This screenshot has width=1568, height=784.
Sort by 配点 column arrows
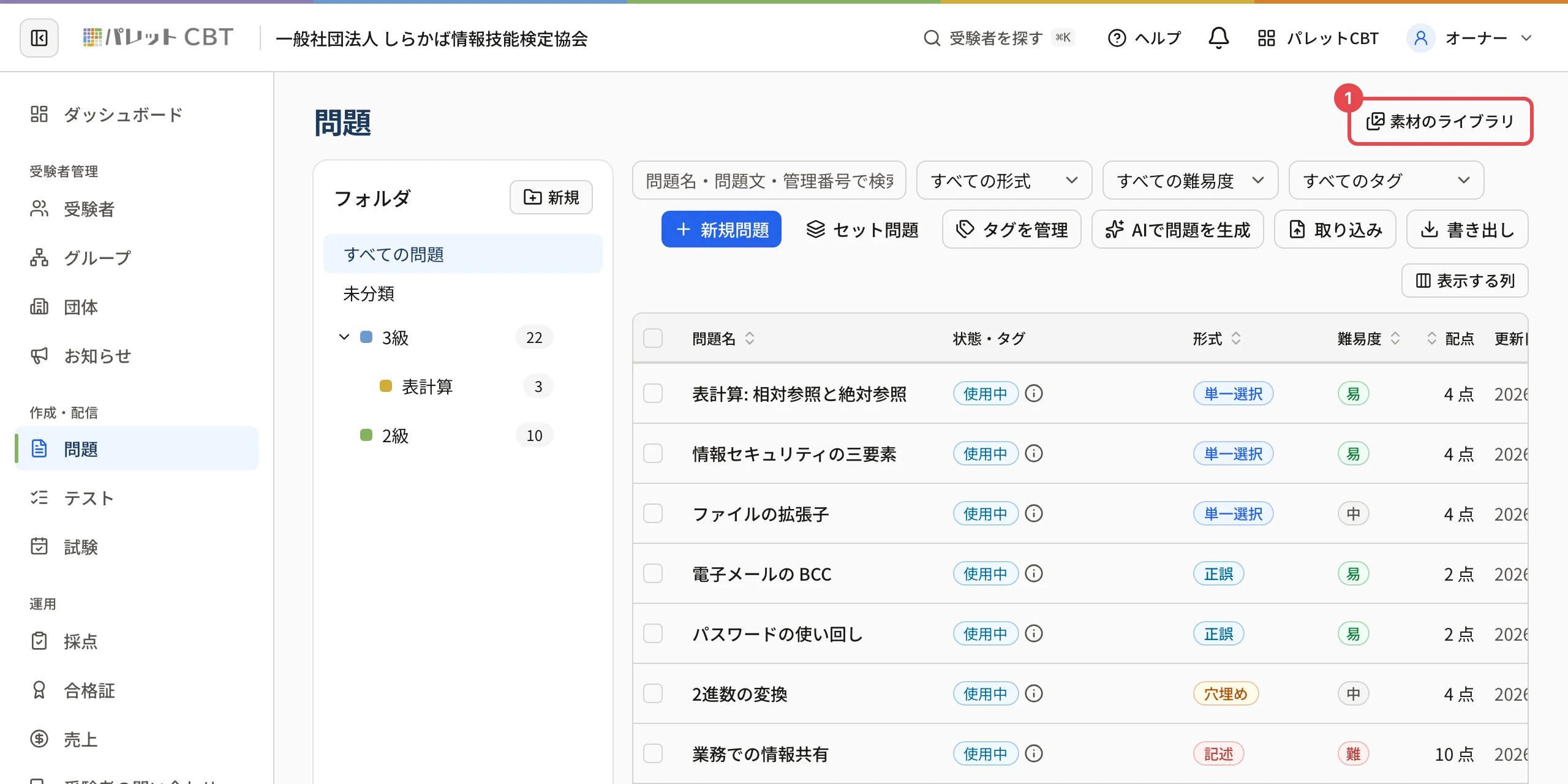click(x=1432, y=338)
